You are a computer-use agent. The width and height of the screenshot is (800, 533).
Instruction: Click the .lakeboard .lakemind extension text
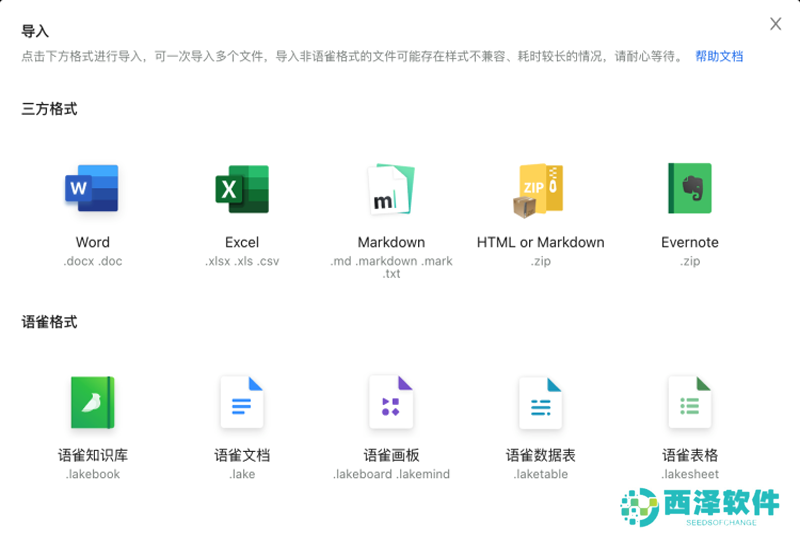point(391,474)
